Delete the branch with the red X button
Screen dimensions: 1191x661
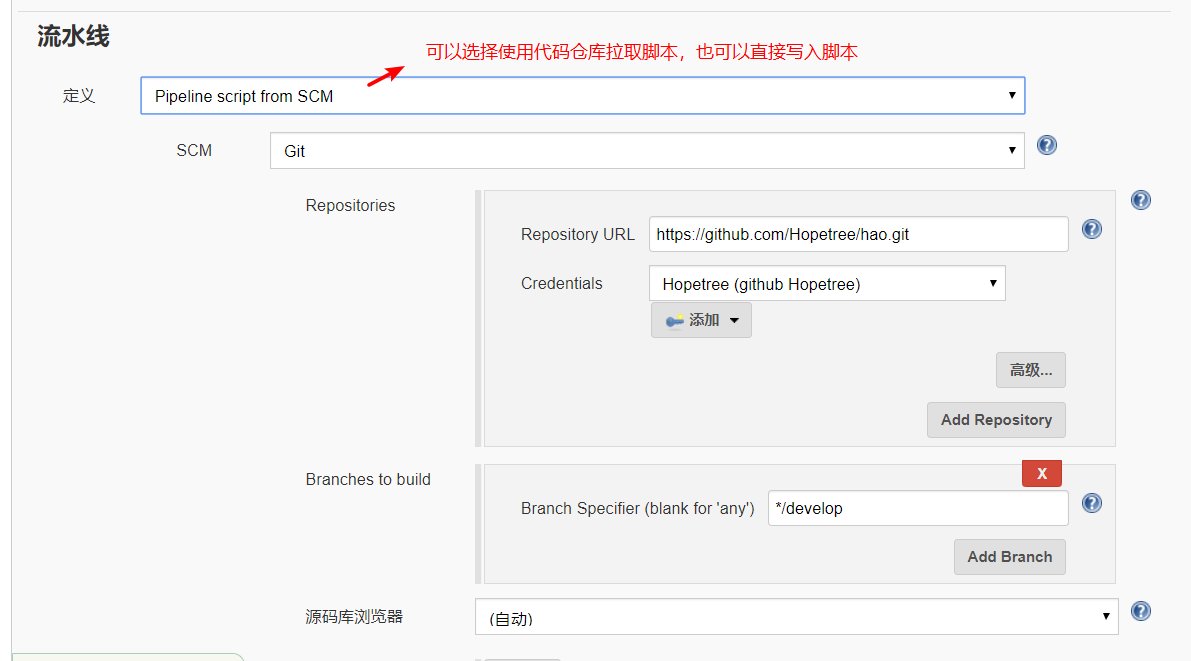(x=1041, y=473)
